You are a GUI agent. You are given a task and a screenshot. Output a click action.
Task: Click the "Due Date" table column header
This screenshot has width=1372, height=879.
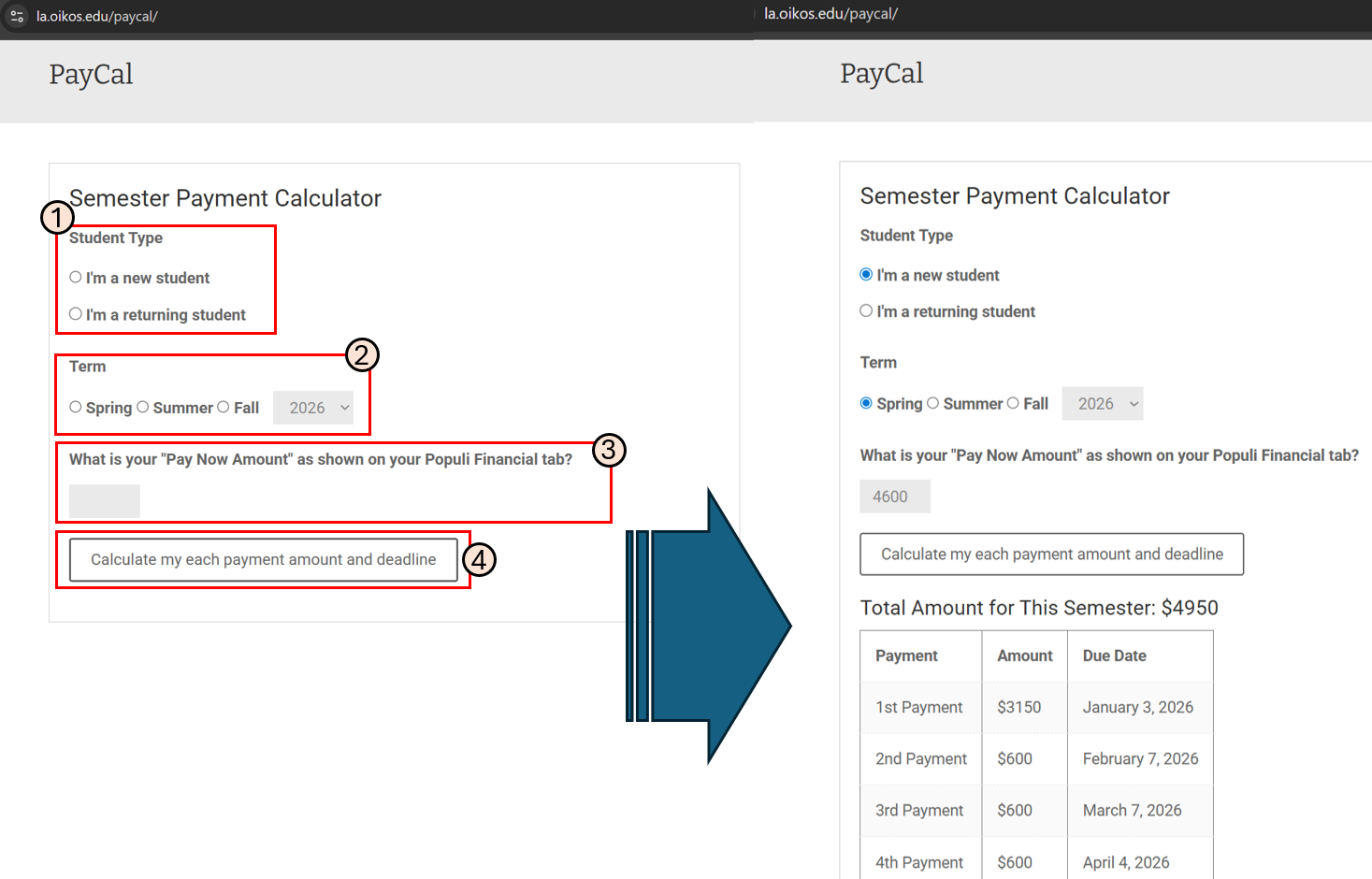(x=1114, y=656)
